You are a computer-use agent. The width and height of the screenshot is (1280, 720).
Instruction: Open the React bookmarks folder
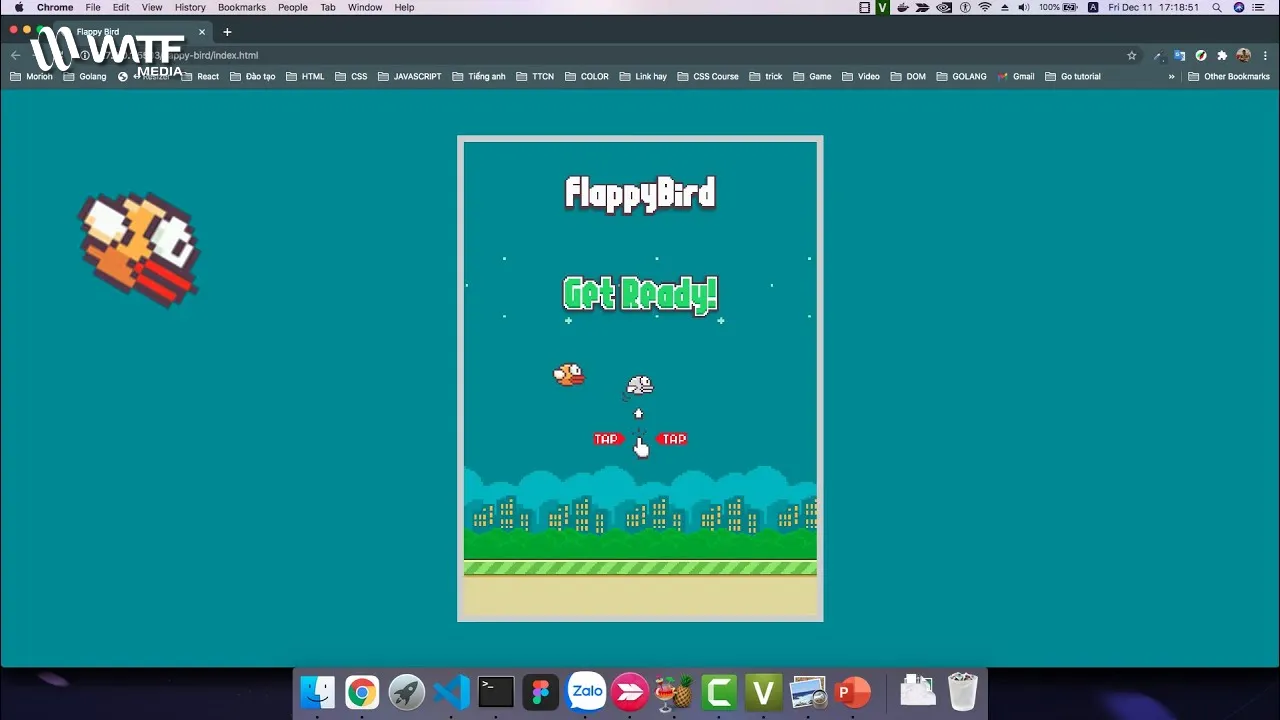tap(200, 76)
